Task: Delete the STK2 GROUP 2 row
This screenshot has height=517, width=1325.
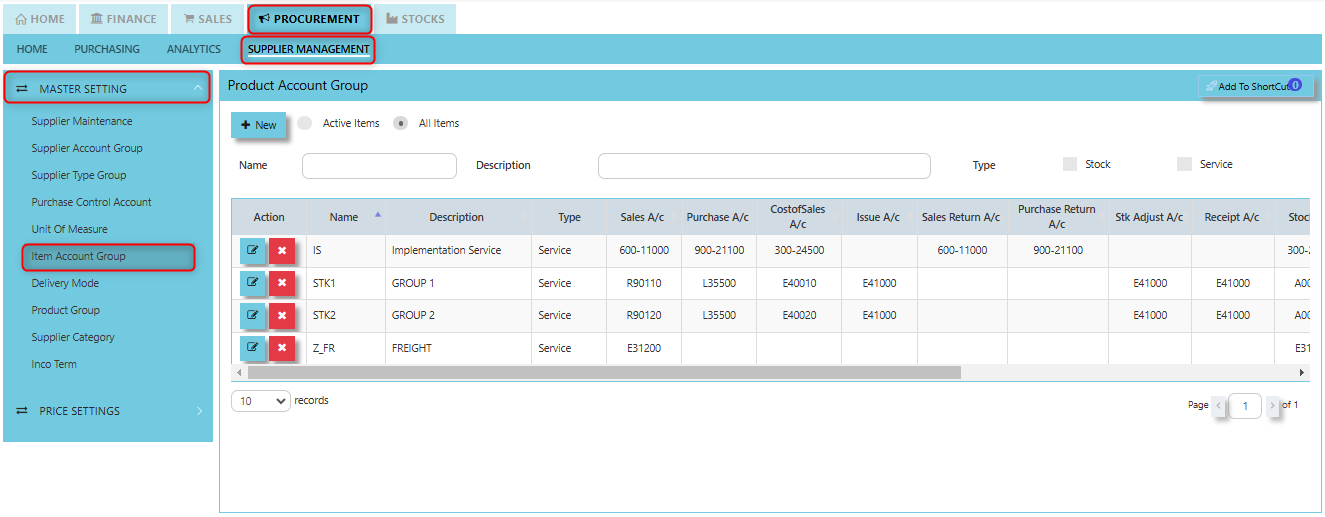Action: 282,315
